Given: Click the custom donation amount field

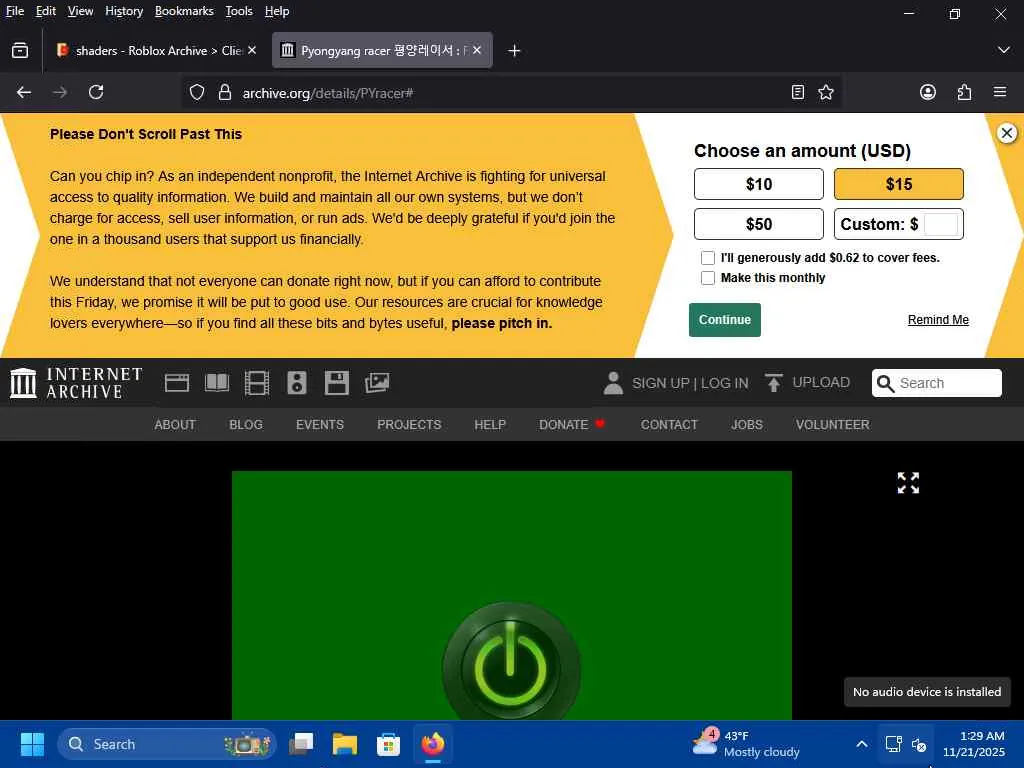Looking at the screenshot, I should click(941, 224).
